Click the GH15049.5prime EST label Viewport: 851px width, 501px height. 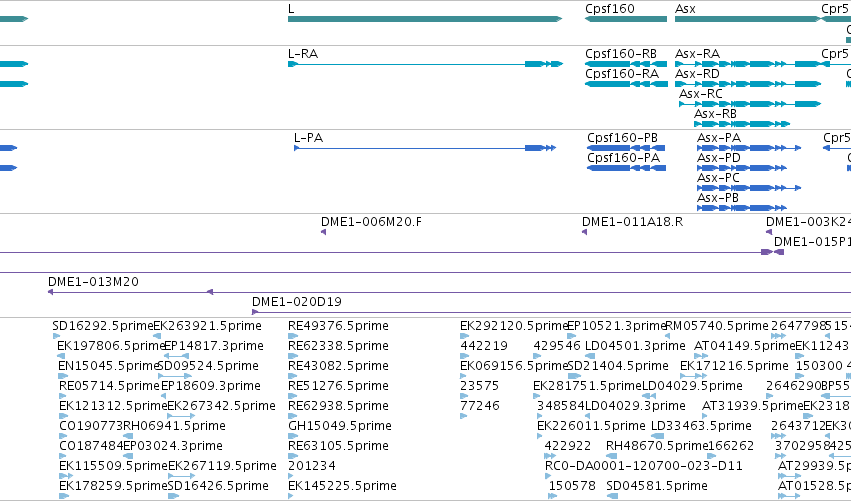point(340,426)
